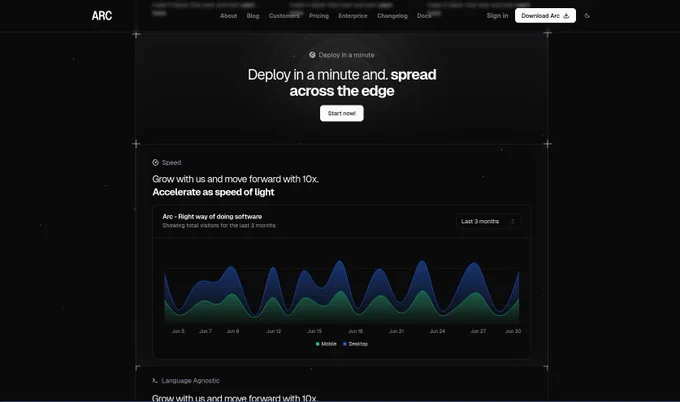680x402 pixels.
Task: Click the 'Arc - Right way of doing software' title
Action: tap(212, 216)
